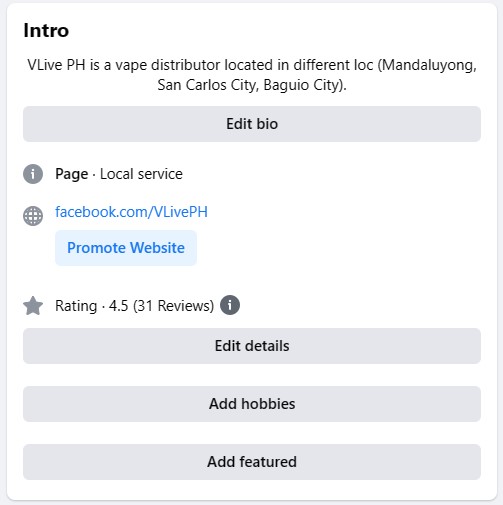The image size is (503, 505).
Task: Click the bold Page label
Action: pyautogui.click(x=72, y=174)
